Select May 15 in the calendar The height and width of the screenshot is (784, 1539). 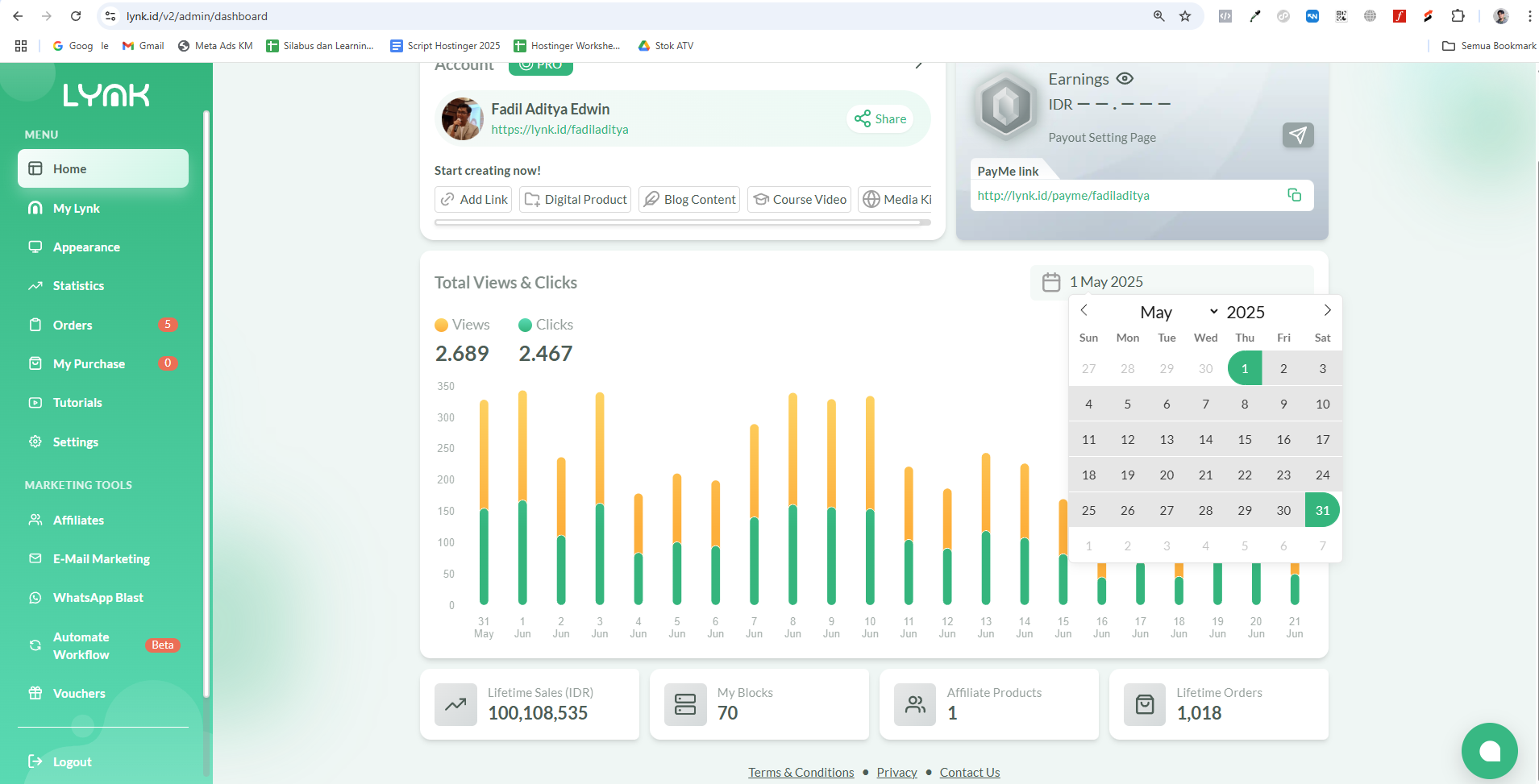(x=1244, y=439)
